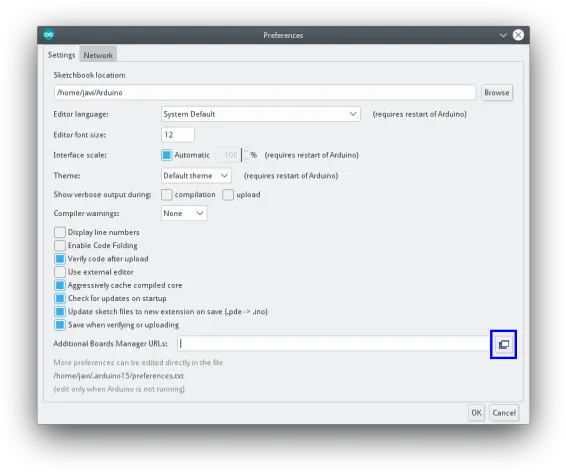This screenshot has height=472, width=566.
Task: Click the 'Editor language:' label
Action: click(81, 114)
